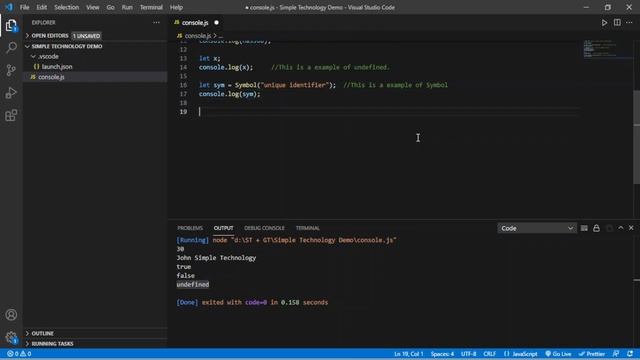
Task: Select the console.js editor tab
Action: point(196,22)
